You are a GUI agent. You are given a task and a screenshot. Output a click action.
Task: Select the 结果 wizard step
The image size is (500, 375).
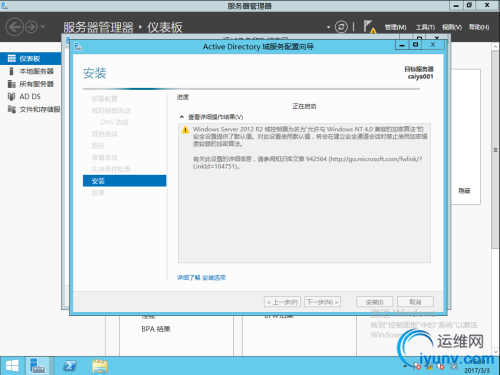coord(98,193)
